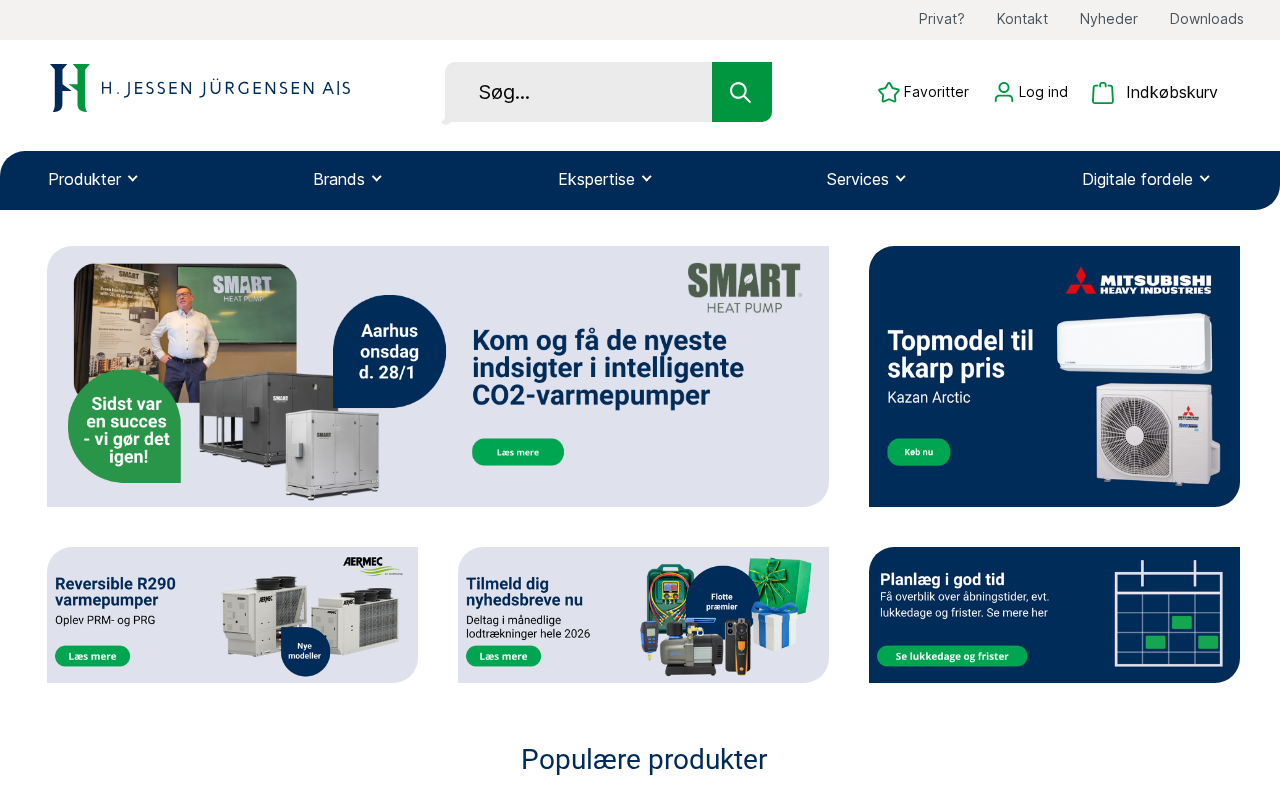Click the Log ind user icon
Image resolution: width=1280 pixels, height=800 pixels.
[1004, 92]
